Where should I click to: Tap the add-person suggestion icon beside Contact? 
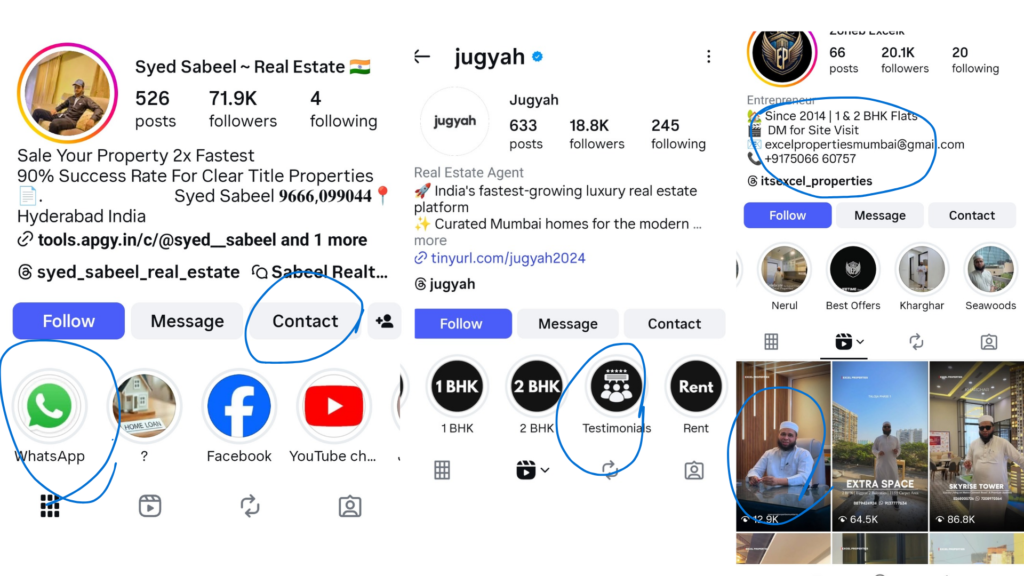pos(384,321)
